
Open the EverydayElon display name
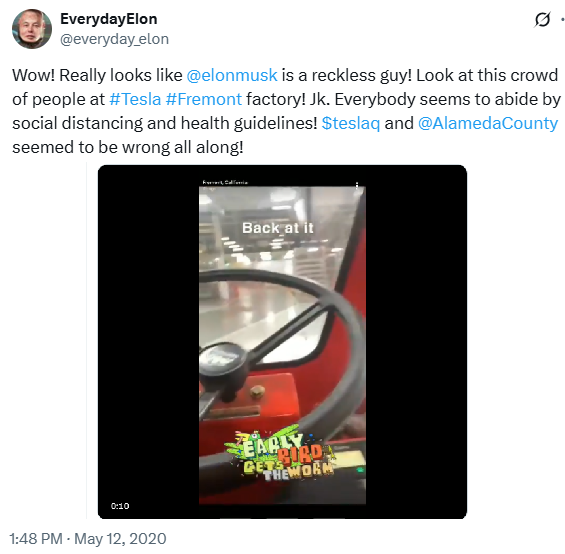pos(108,19)
